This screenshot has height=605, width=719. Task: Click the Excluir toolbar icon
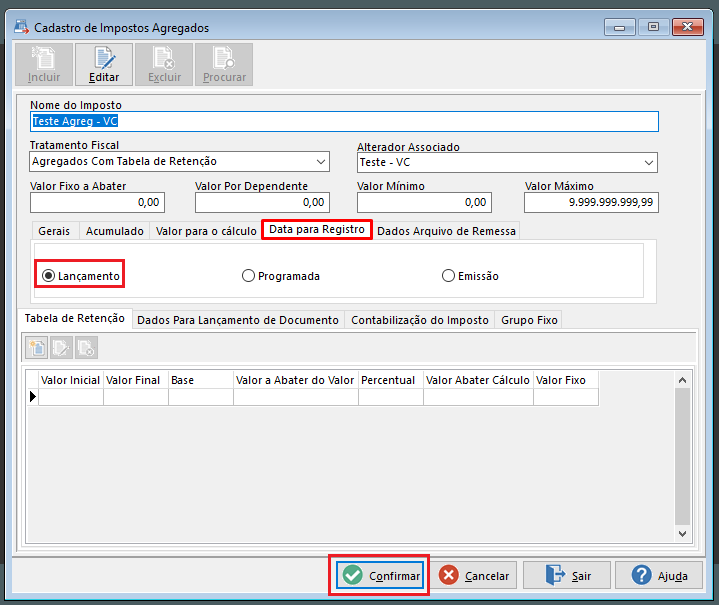coord(164,65)
